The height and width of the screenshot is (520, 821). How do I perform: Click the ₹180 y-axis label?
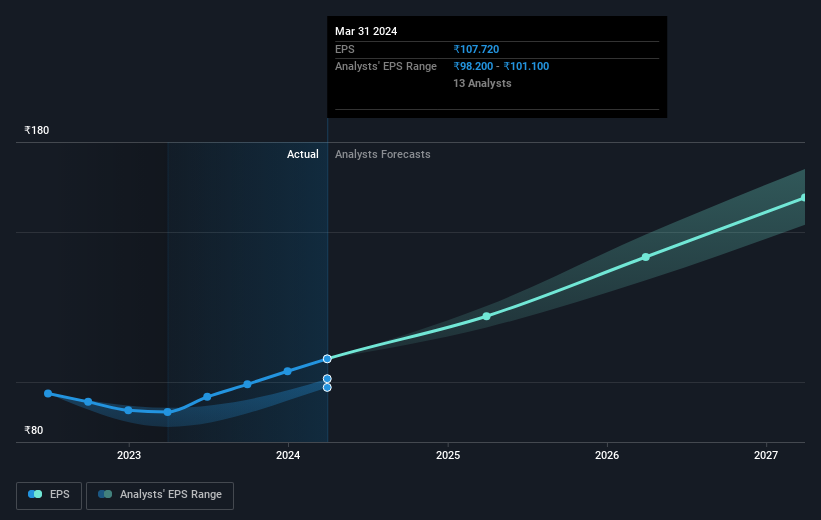(x=37, y=130)
